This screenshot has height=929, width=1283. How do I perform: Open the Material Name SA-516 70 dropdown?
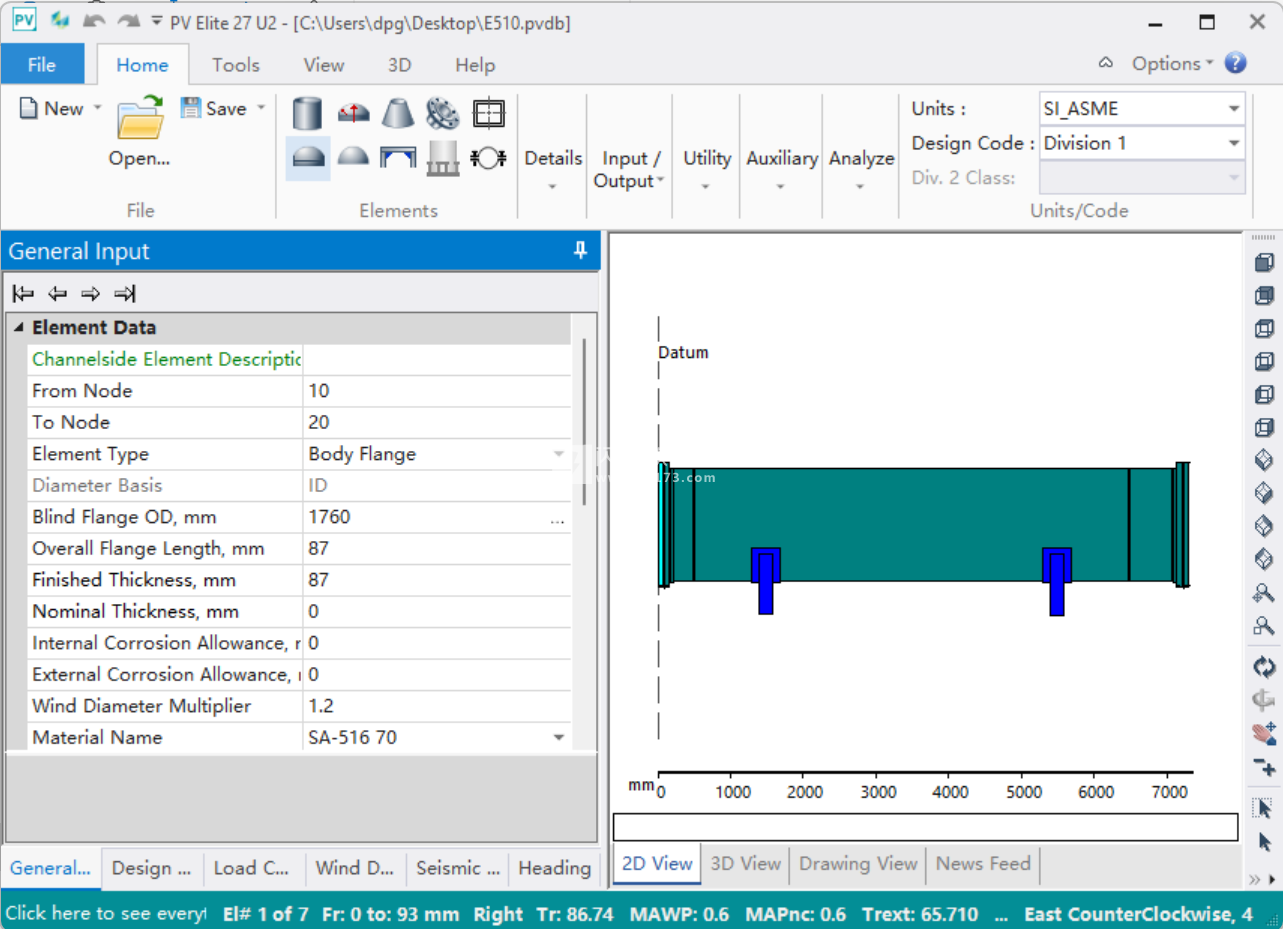pos(559,738)
